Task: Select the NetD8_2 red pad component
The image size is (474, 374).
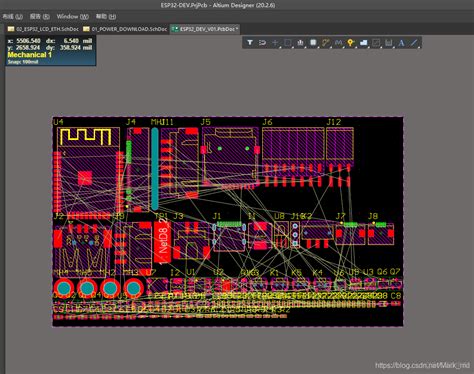Action: click(x=163, y=242)
